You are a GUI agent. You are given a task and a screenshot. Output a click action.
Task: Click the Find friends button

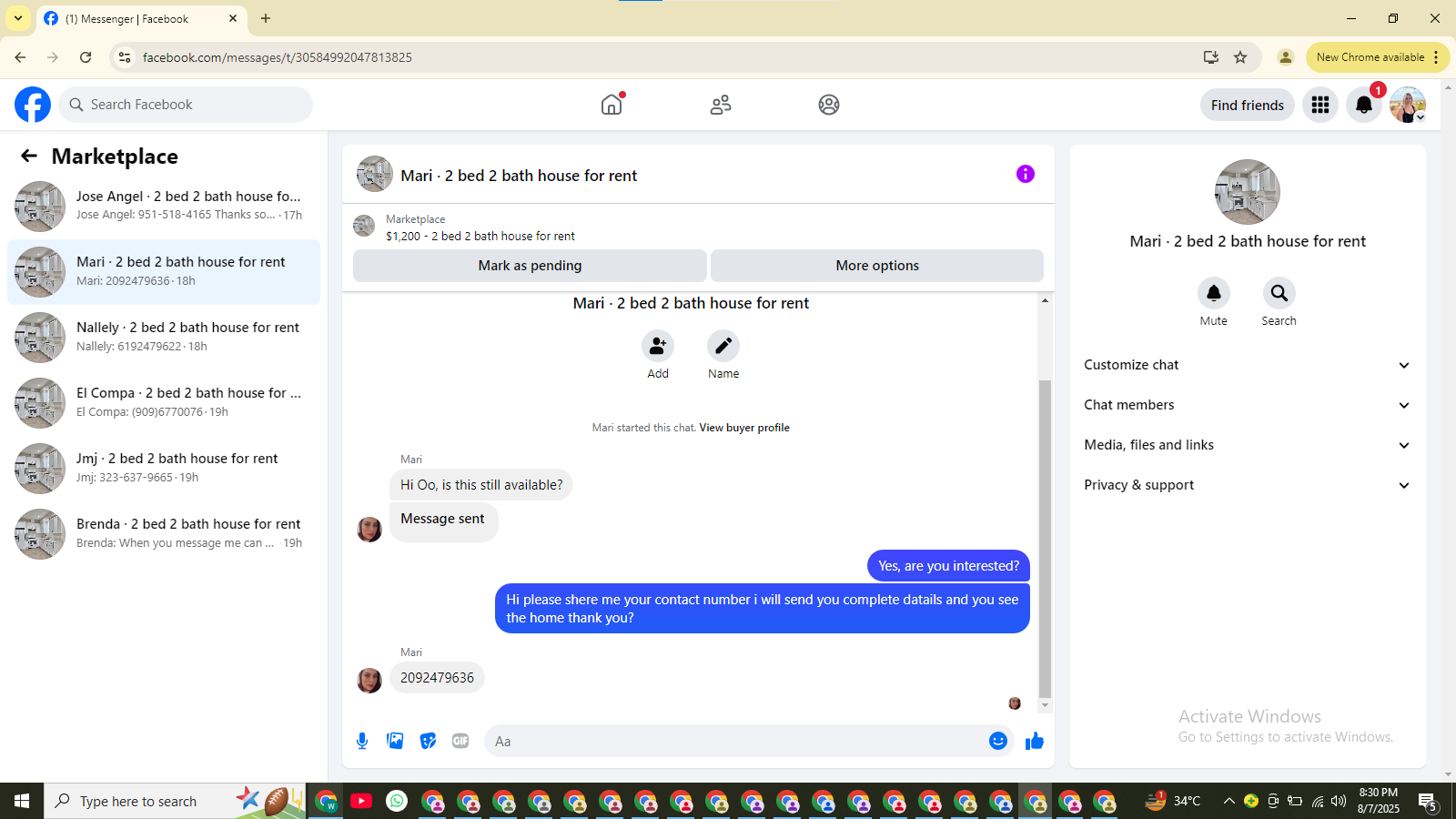tap(1248, 105)
